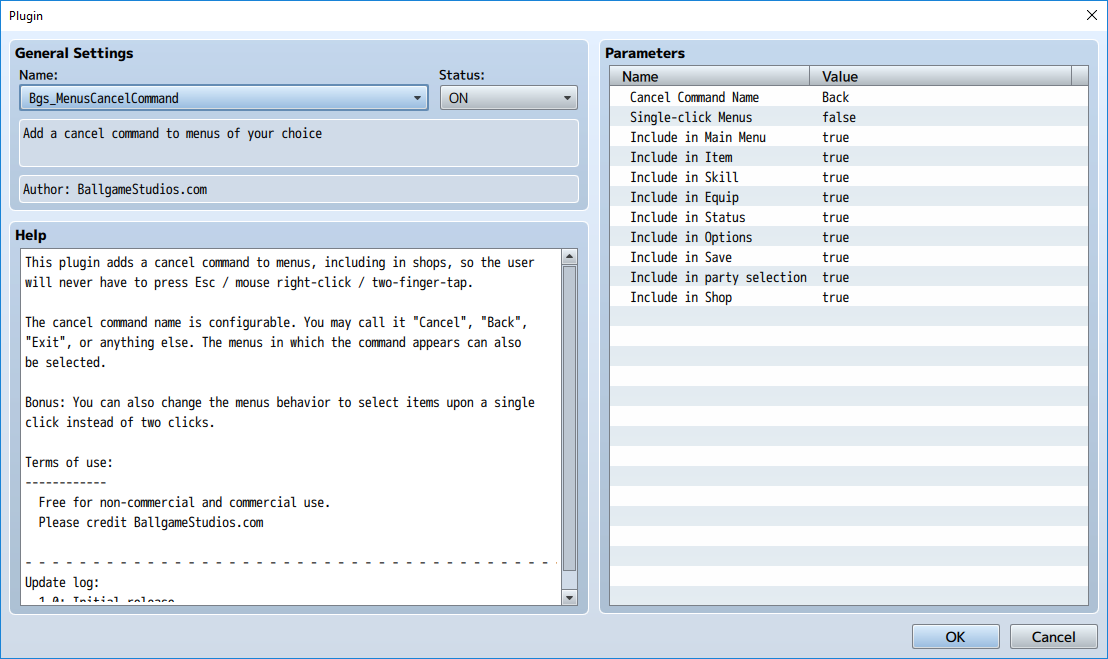The height and width of the screenshot is (659, 1108).
Task: Click the Cancel button
Action: [1053, 636]
